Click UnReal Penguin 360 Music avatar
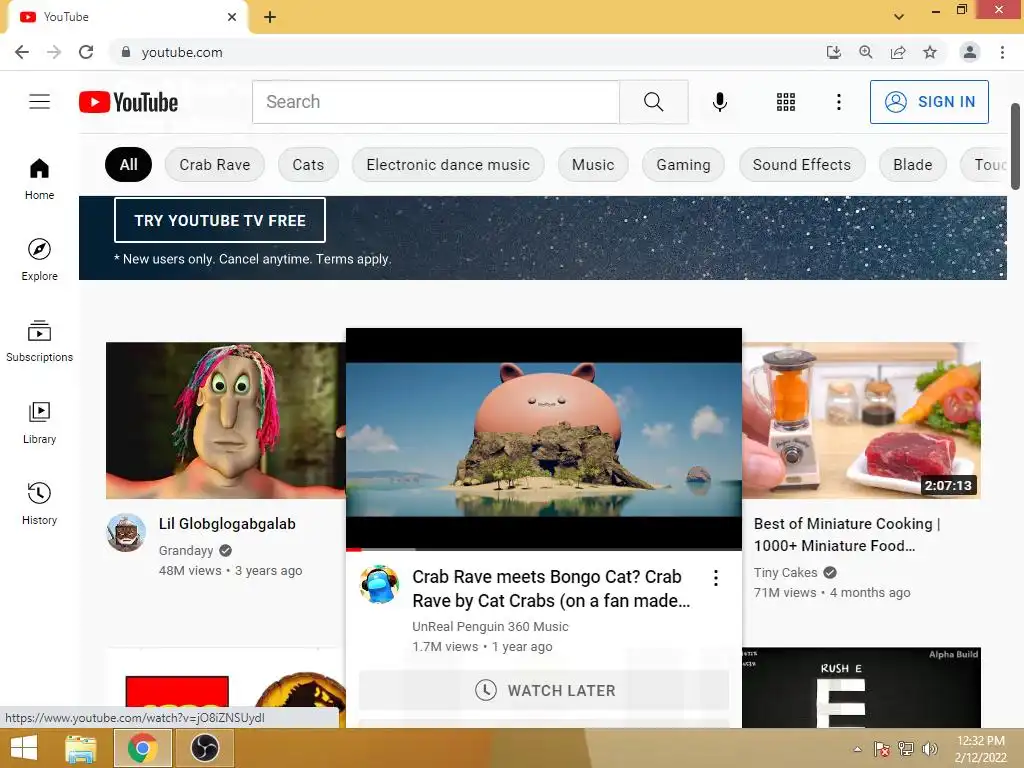1024x768 pixels. pyautogui.click(x=379, y=584)
